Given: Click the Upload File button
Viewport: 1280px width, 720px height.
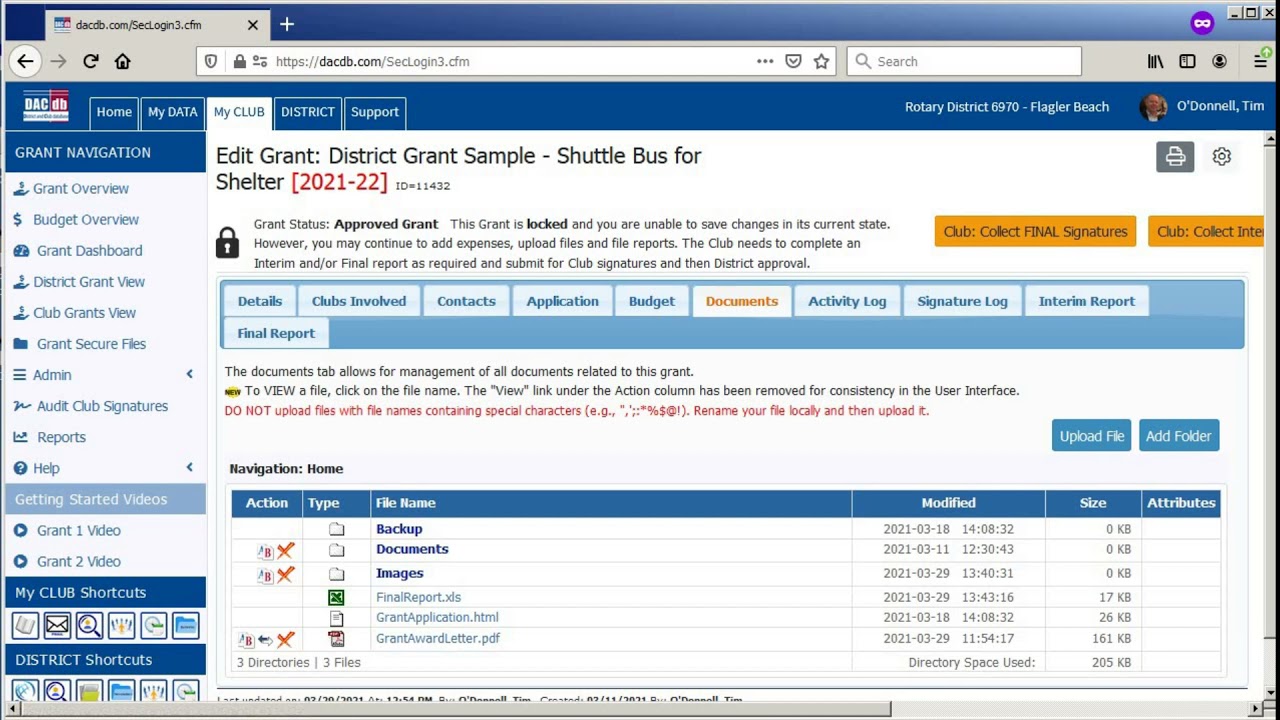Looking at the screenshot, I should point(1092,436).
